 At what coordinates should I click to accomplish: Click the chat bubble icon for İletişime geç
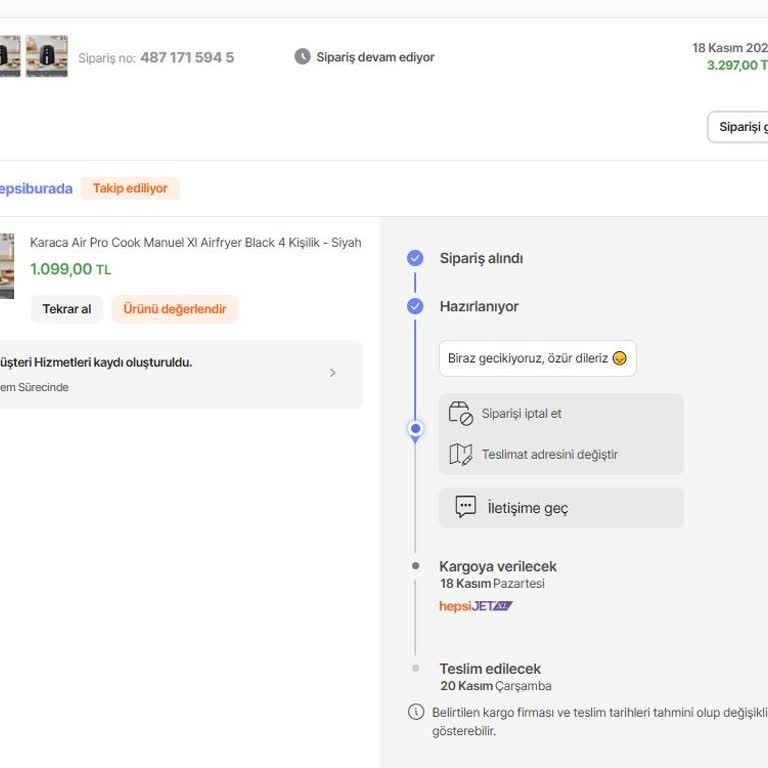click(x=465, y=507)
